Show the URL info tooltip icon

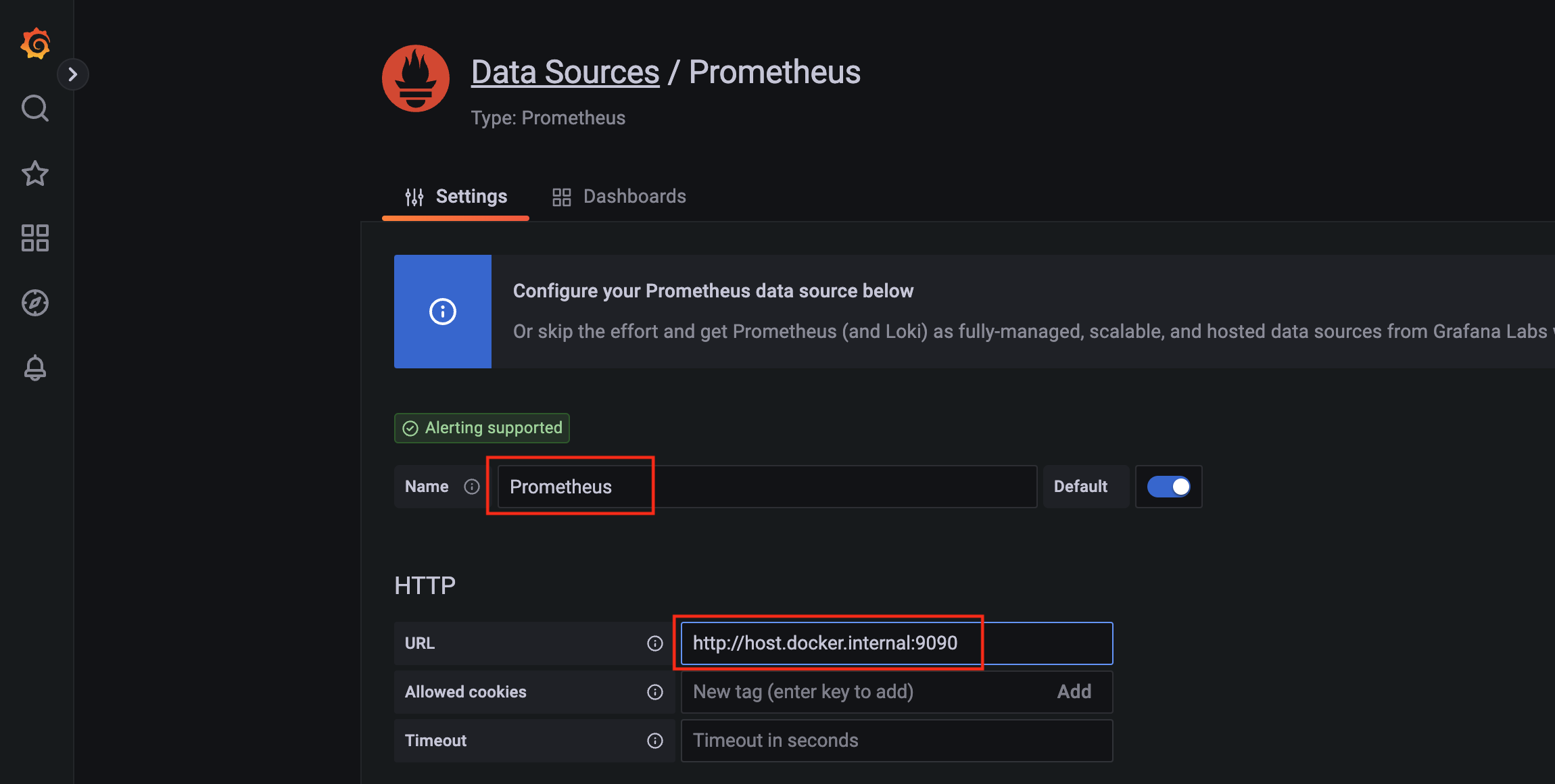coord(655,643)
